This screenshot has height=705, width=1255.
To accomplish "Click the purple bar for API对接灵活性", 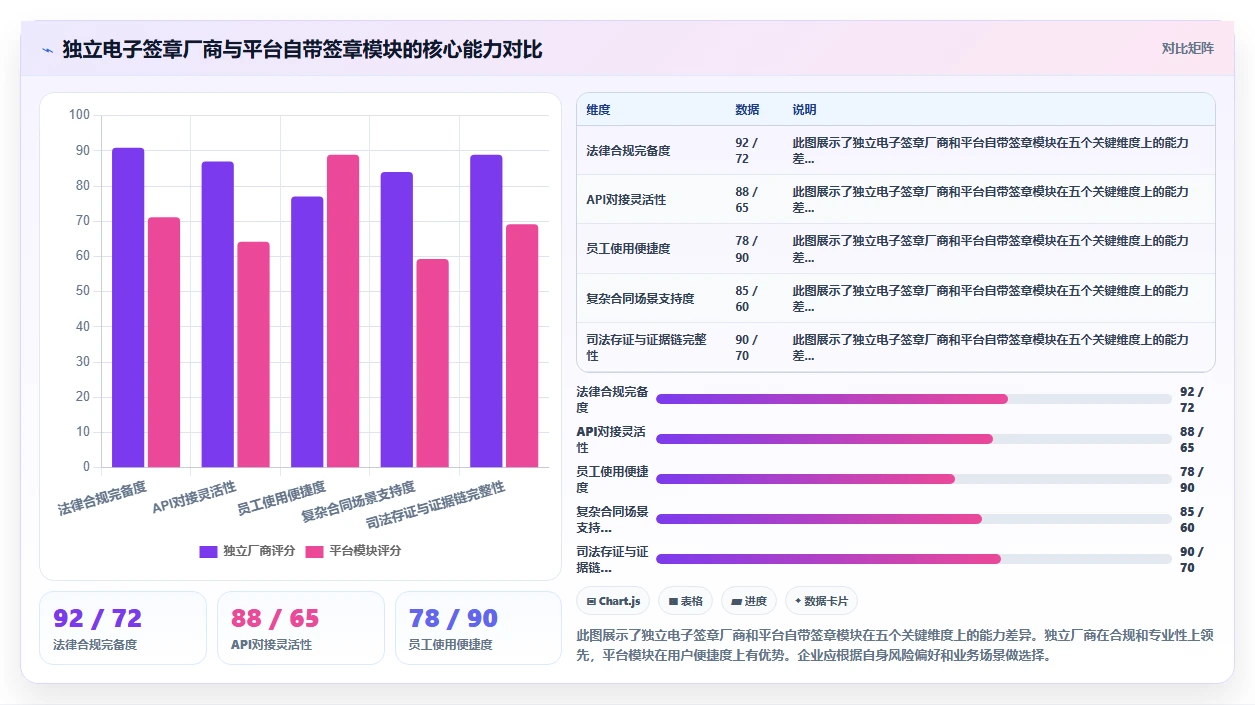I will [217, 314].
